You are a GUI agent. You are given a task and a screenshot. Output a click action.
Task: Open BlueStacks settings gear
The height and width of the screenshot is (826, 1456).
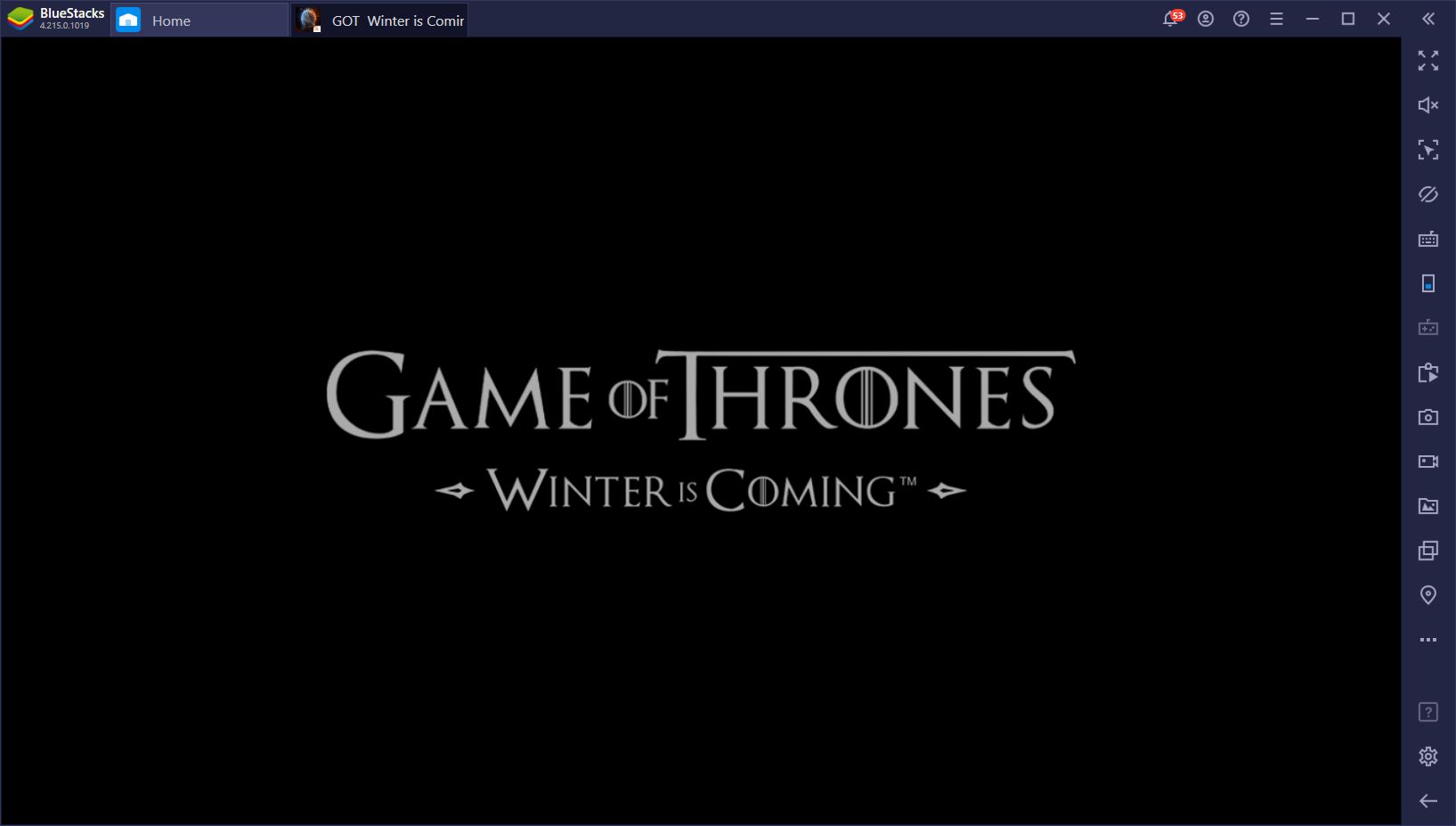click(1428, 756)
